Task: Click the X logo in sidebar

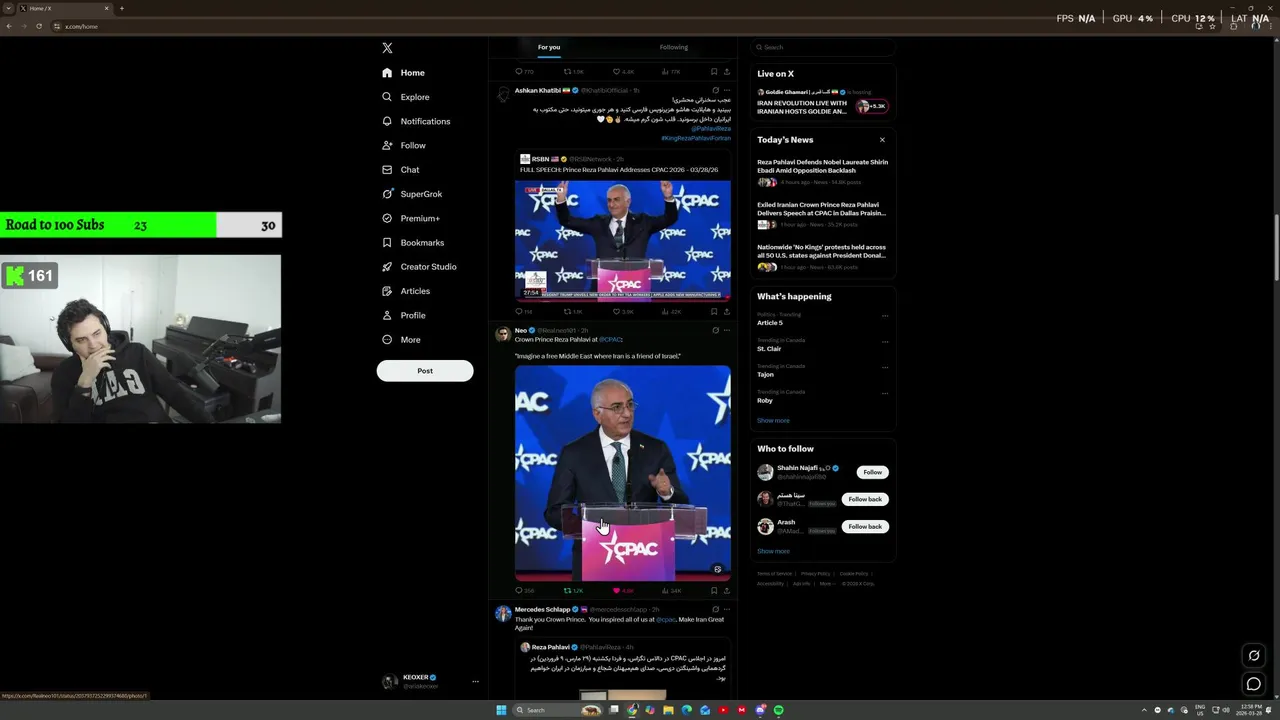Action: coord(387,48)
